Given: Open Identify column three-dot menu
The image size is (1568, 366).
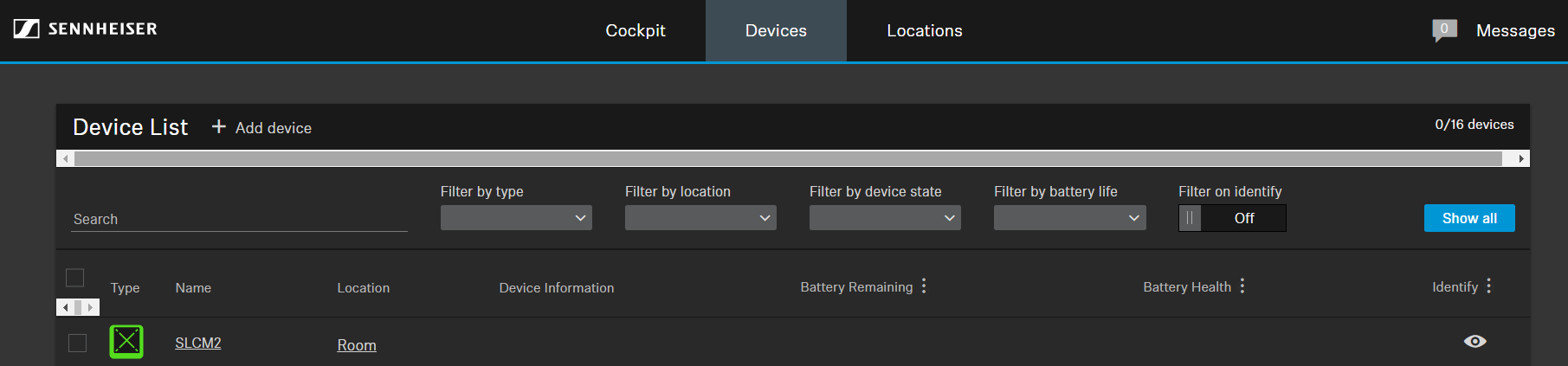Looking at the screenshot, I should 1489,286.
